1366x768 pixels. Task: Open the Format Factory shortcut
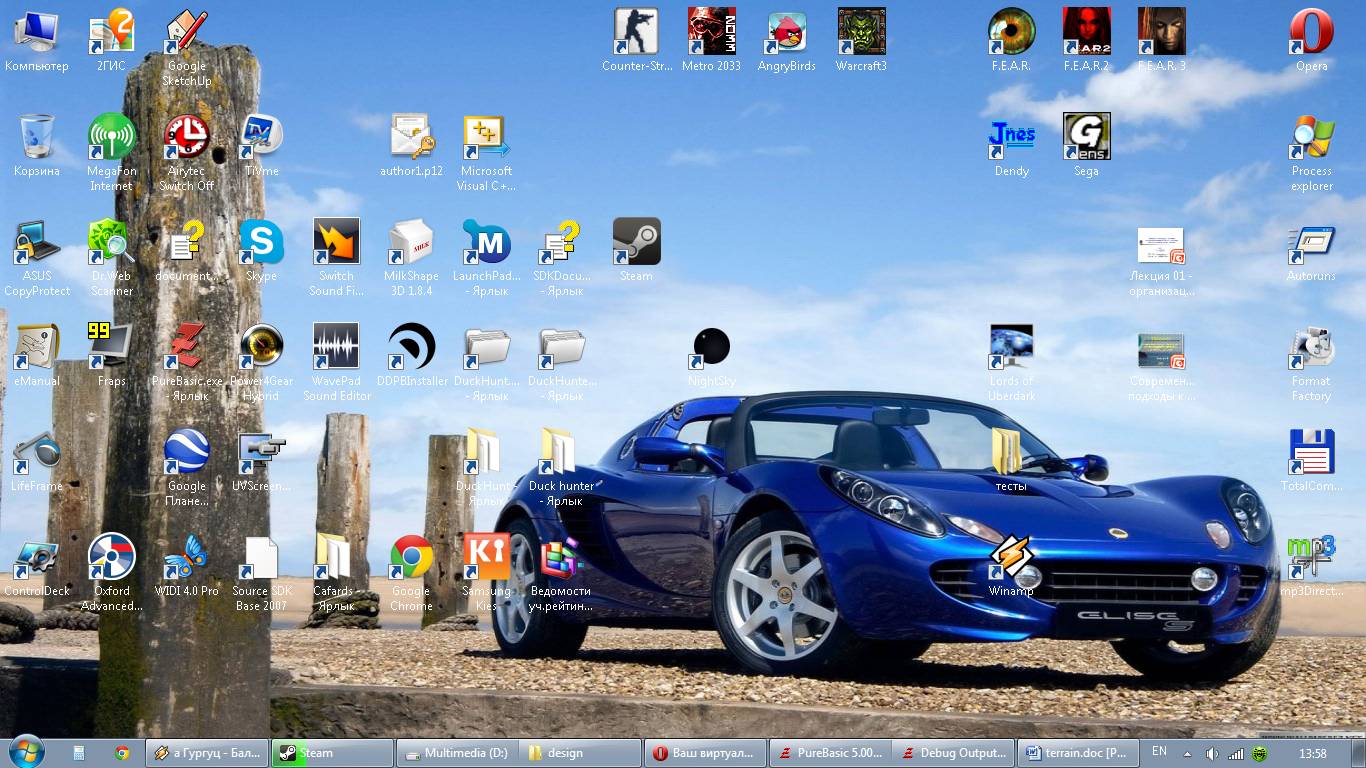click(1311, 348)
